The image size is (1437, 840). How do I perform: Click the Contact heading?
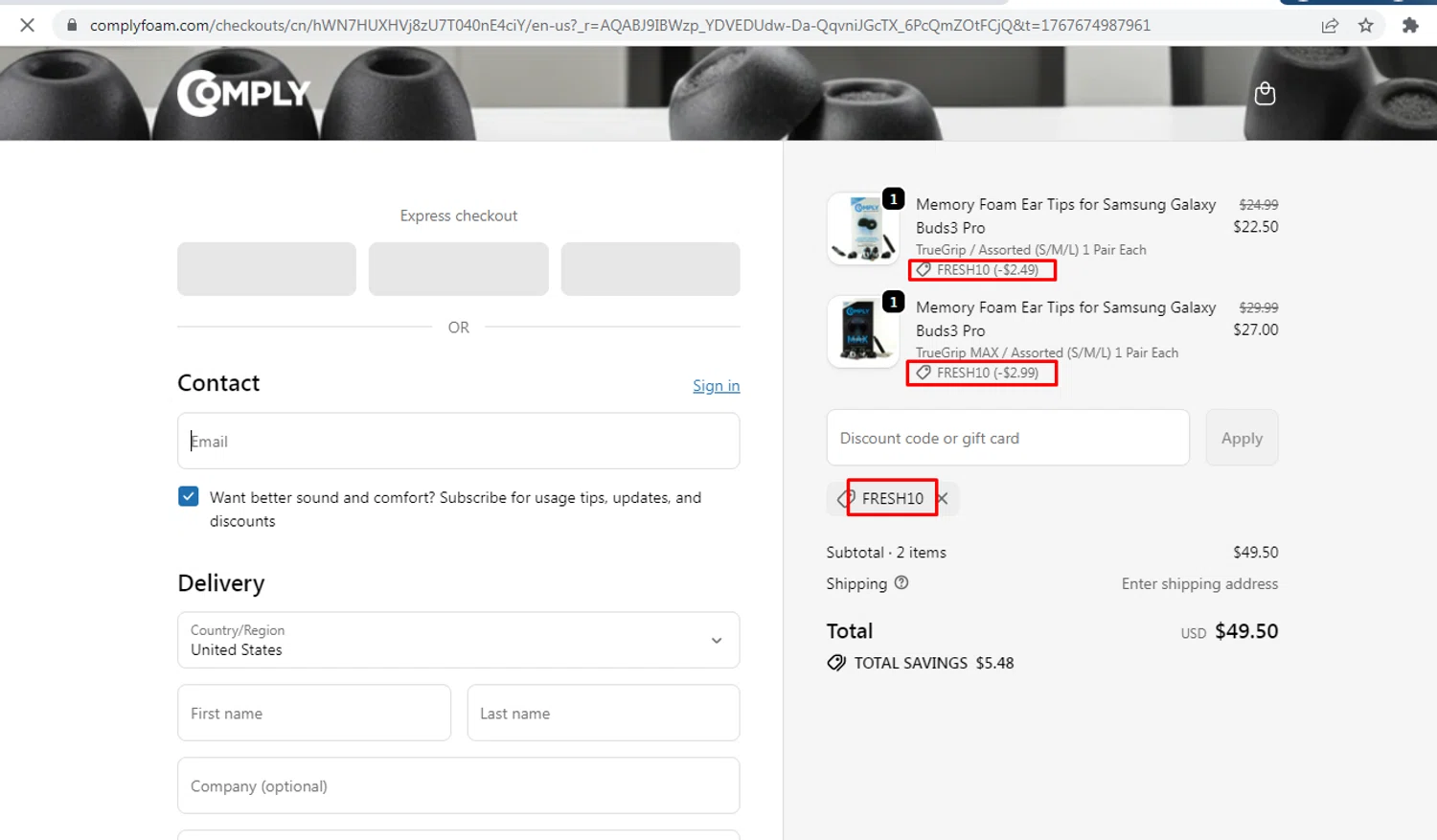pyautogui.click(x=218, y=383)
